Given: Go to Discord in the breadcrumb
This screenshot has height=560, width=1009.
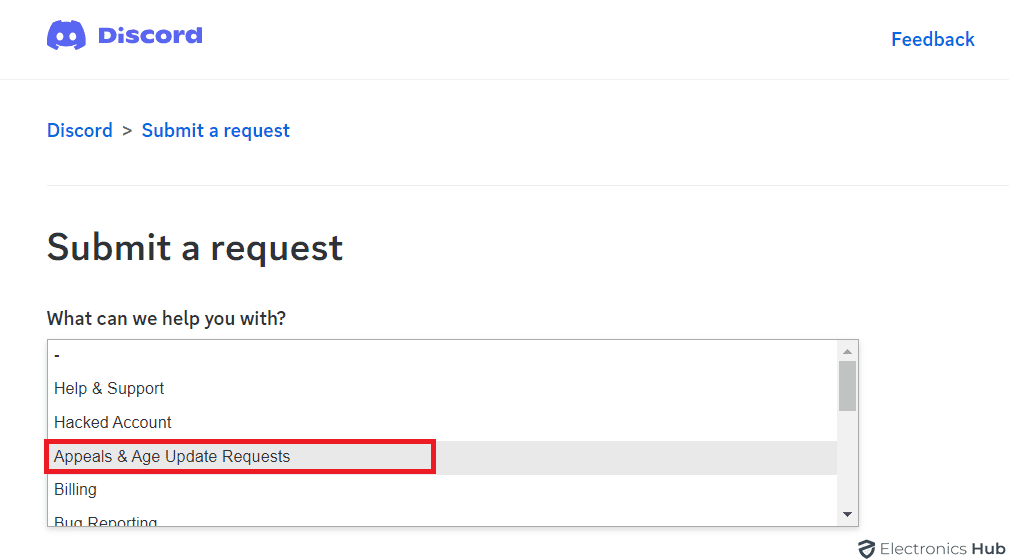Looking at the screenshot, I should (80, 130).
